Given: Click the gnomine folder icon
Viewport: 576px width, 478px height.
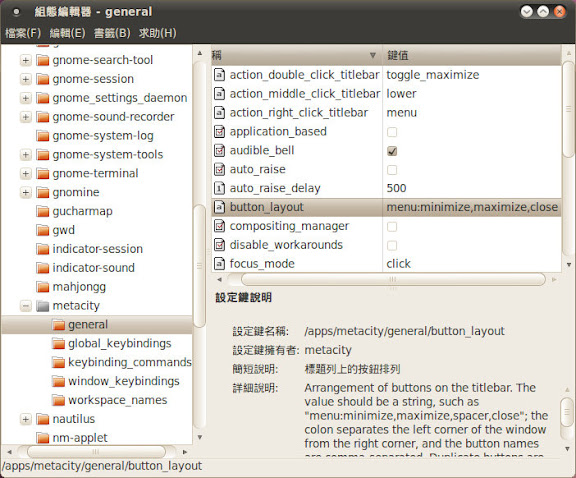Looking at the screenshot, I should pyautogui.click(x=43, y=193).
